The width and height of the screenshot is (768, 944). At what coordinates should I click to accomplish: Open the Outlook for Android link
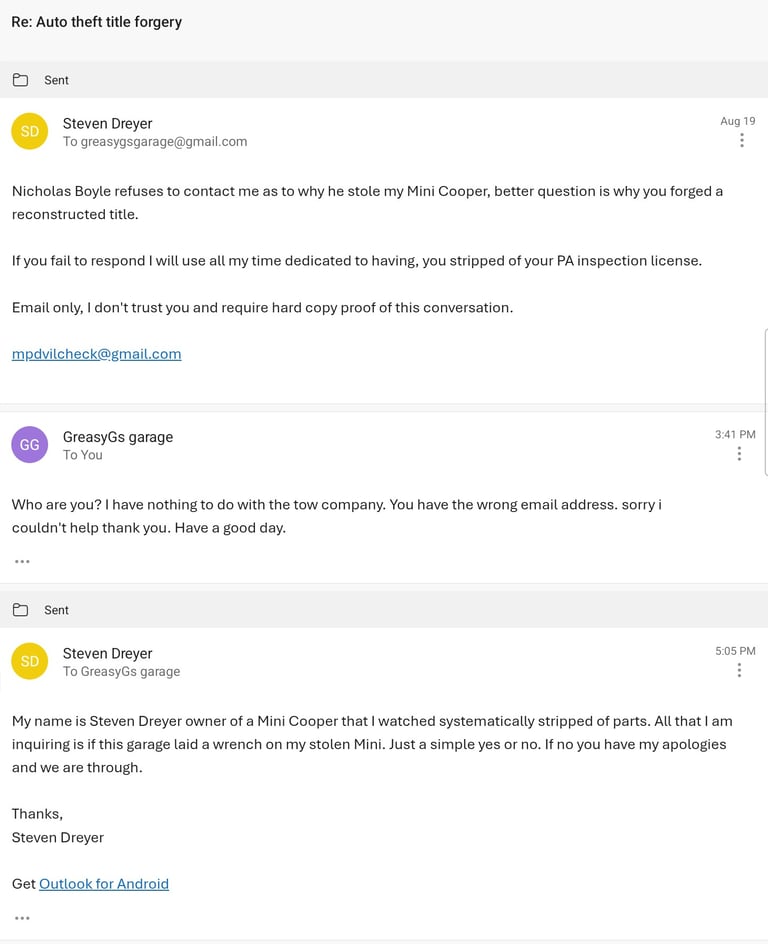point(104,884)
